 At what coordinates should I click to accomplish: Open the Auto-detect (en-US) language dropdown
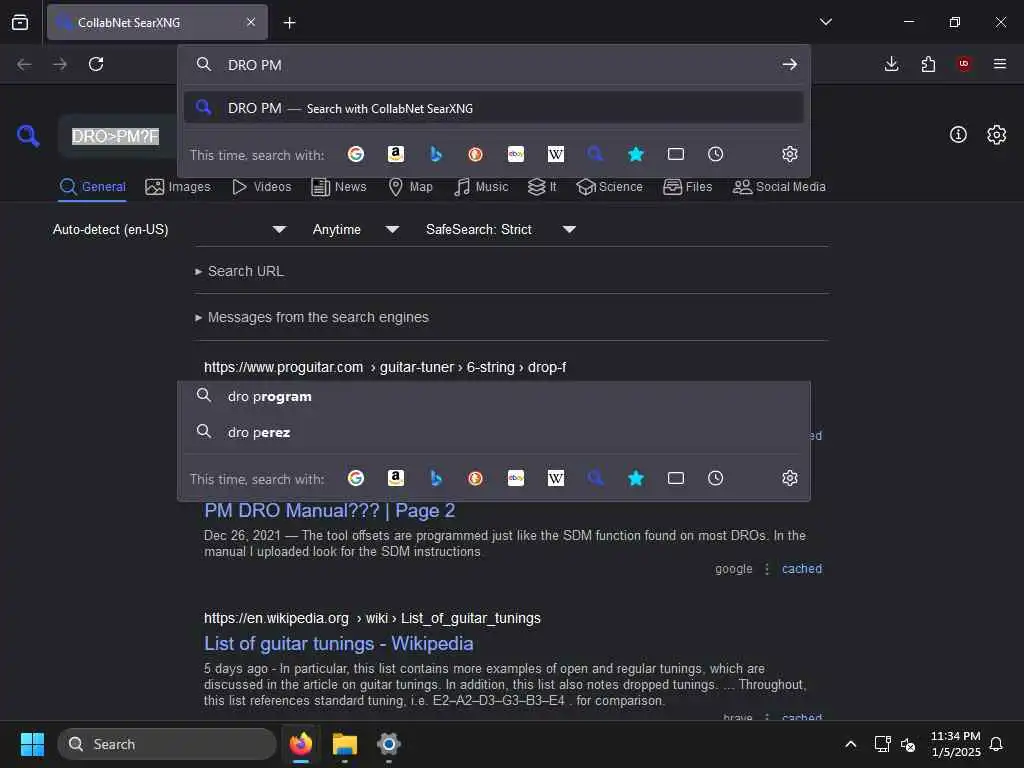tap(170, 229)
